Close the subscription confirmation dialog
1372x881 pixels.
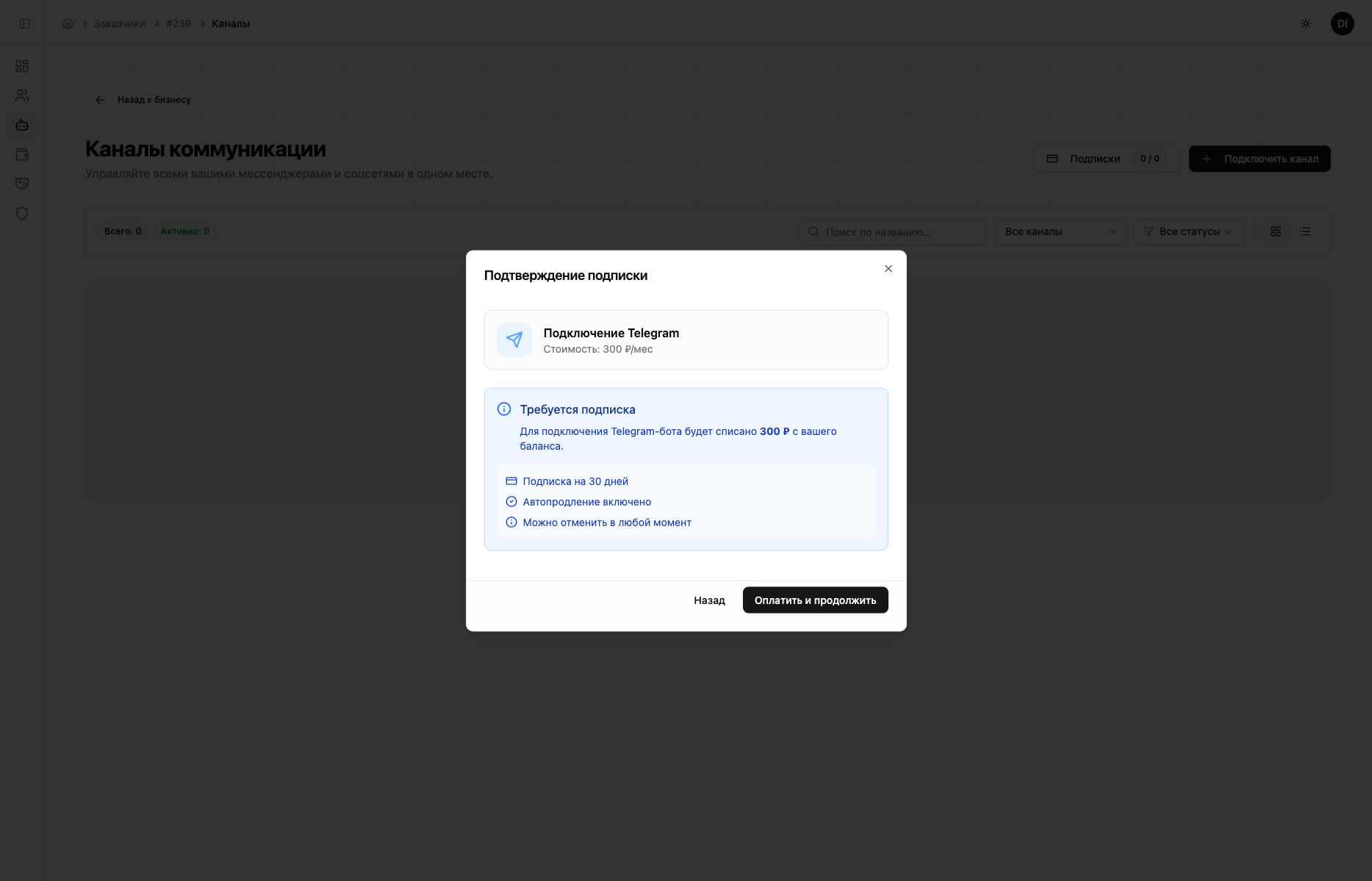[888, 269]
